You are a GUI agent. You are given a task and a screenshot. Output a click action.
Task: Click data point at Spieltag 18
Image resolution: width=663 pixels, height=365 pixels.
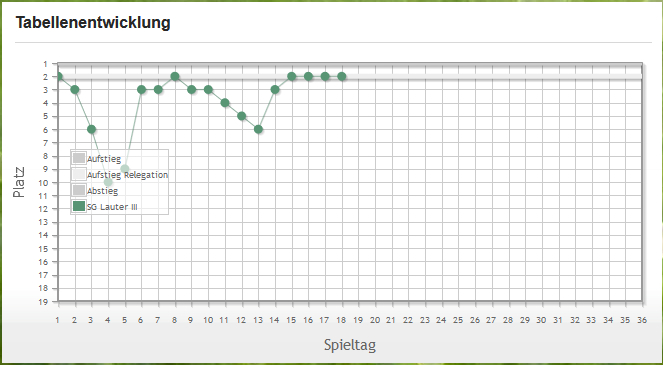342,77
